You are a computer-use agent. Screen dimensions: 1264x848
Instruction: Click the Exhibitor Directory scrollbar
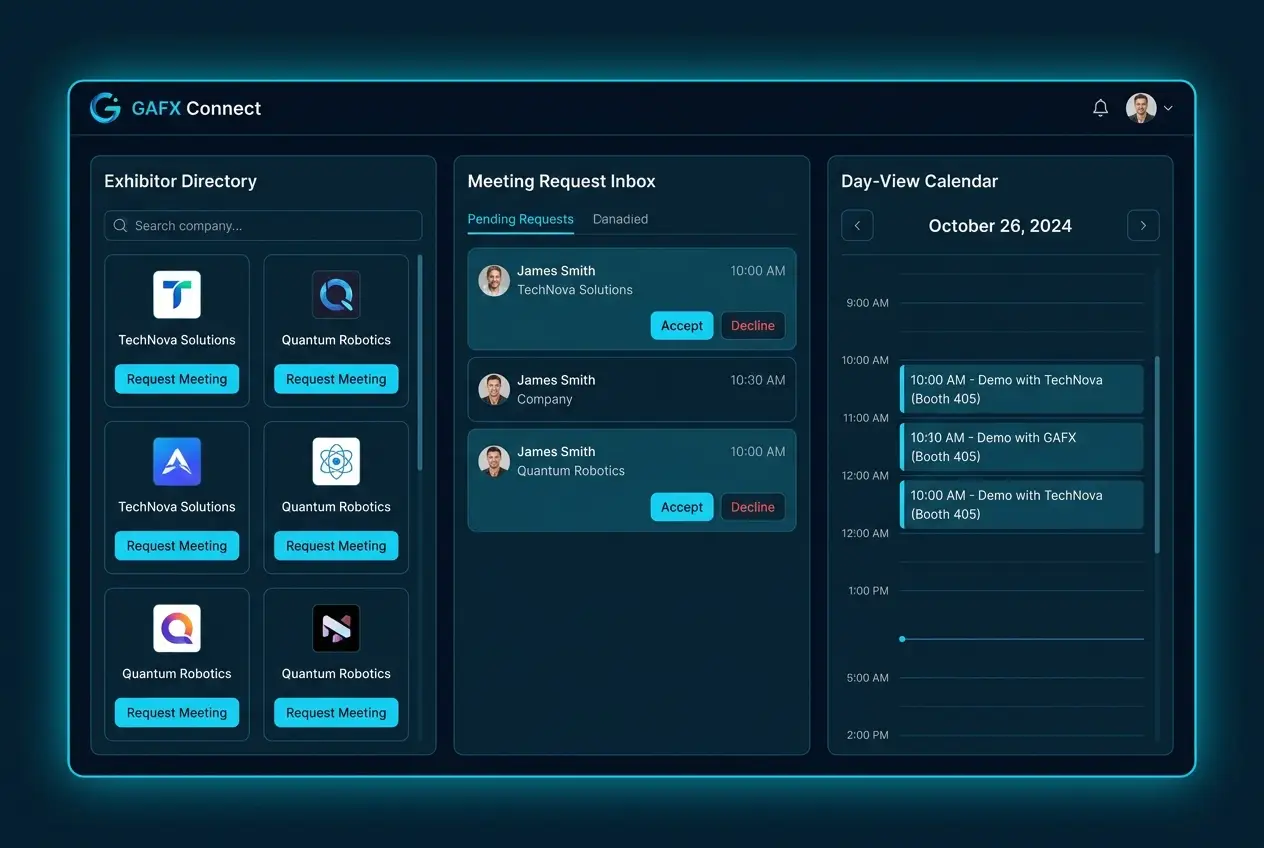420,362
